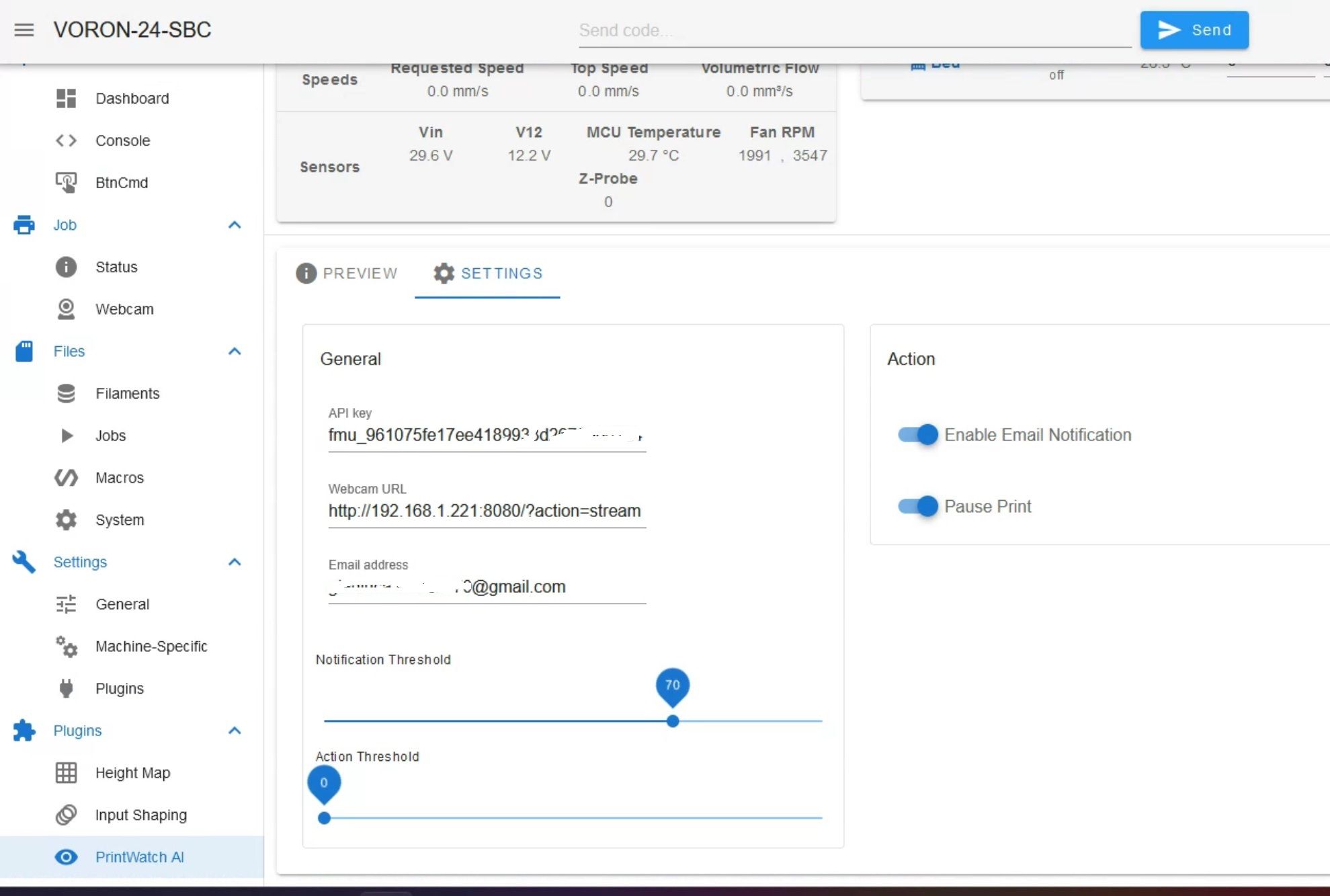Open the Input Shaping plugin page
Screen dimensions: 1330x896
[x=141, y=815]
